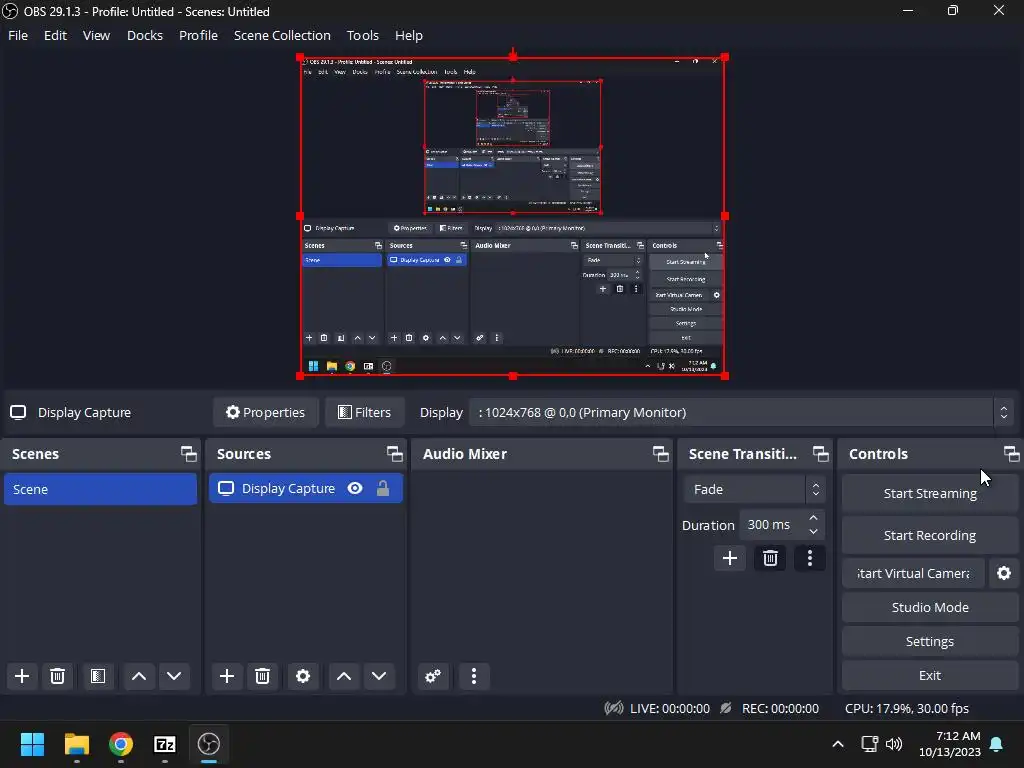Open Display monitor dropdown
The height and width of the screenshot is (768, 1024).
tap(741, 413)
